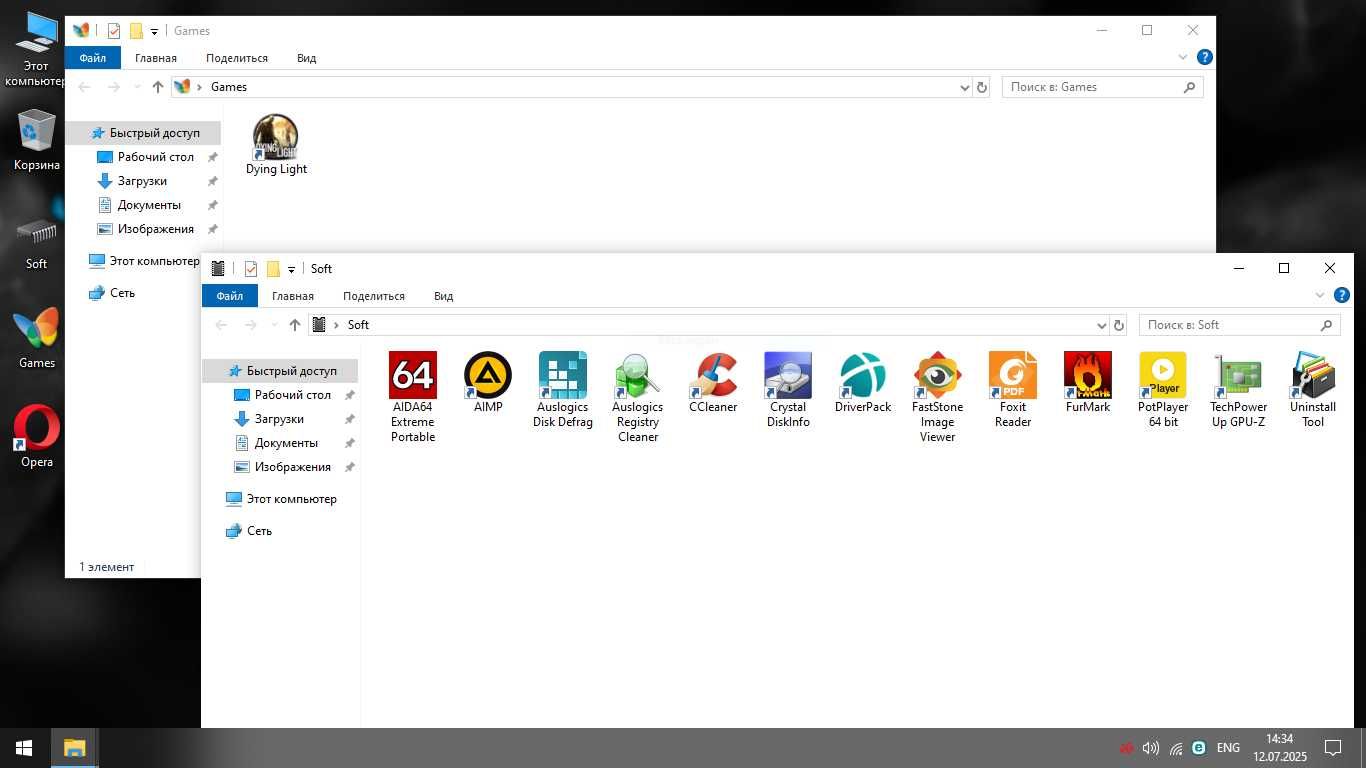Select the Foxit Reader shortcut
1366x768 pixels.
pyautogui.click(x=1013, y=390)
